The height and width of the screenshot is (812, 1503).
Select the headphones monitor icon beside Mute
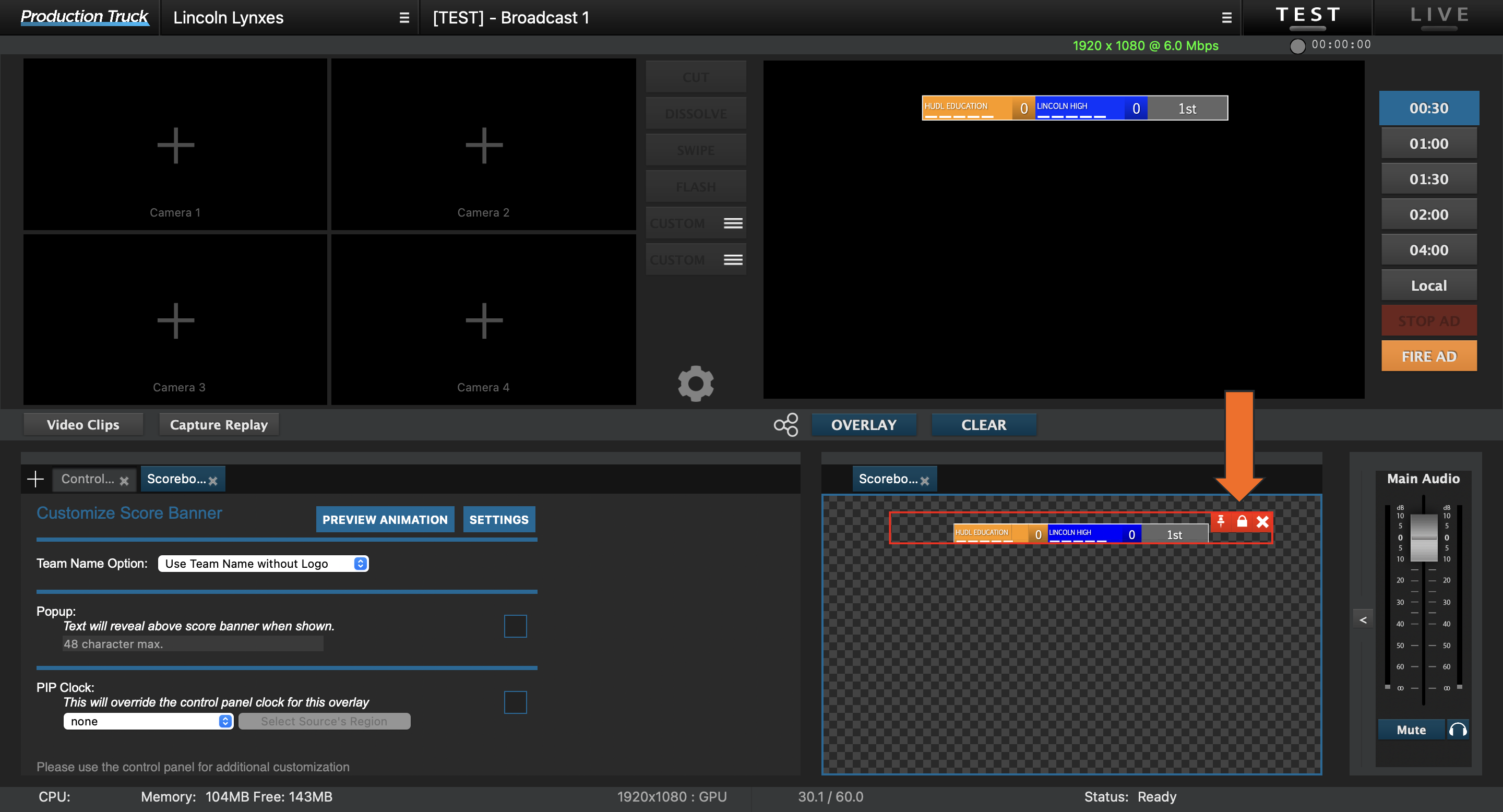pyautogui.click(x=1459, y=729)
